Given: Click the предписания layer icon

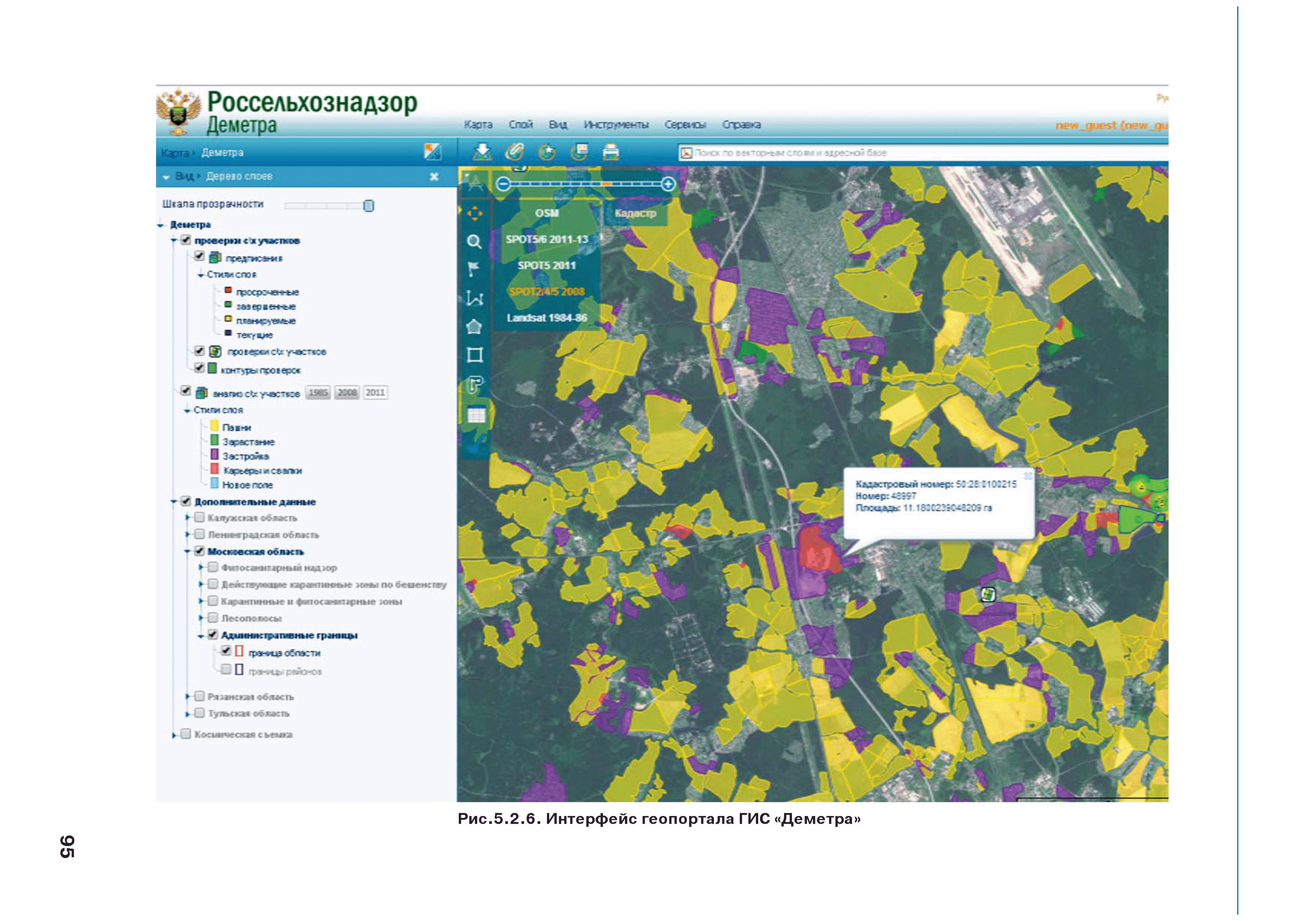Looking at the screenshot, I should pos(215,257).
